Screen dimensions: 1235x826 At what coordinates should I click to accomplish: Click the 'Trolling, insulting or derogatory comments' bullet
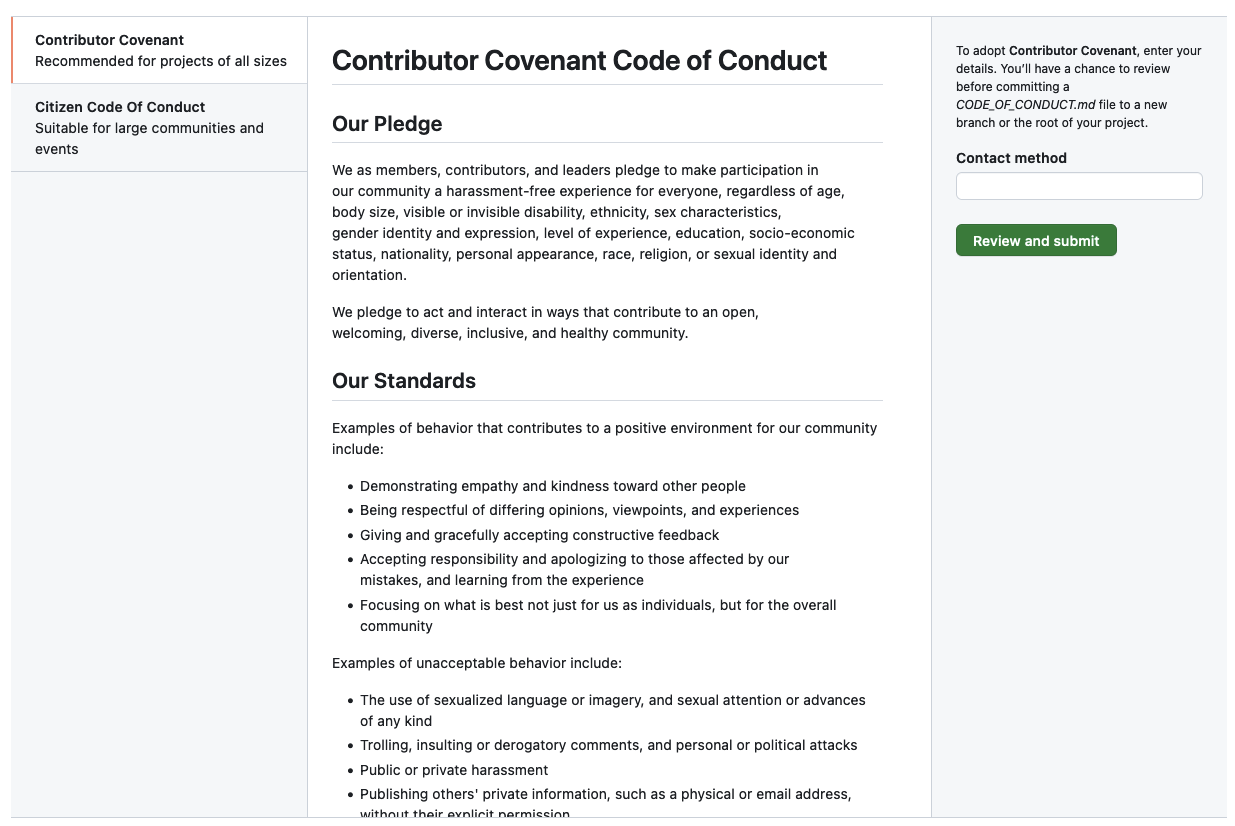[608, 745]
